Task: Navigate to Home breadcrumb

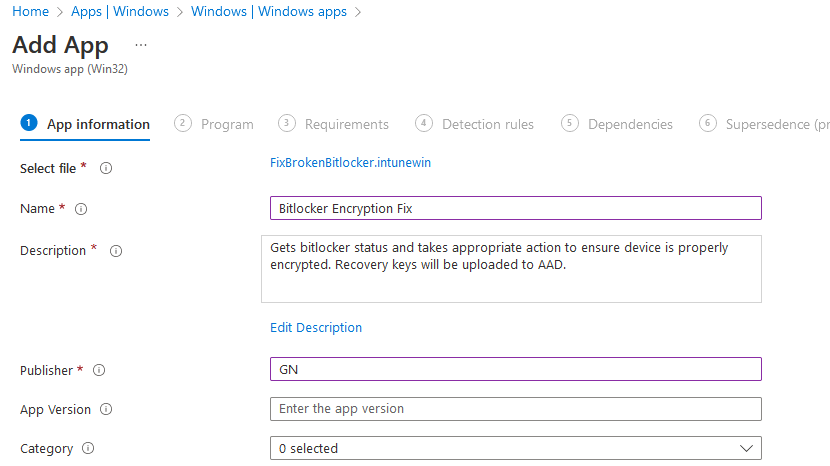Action: pos(31,12)
